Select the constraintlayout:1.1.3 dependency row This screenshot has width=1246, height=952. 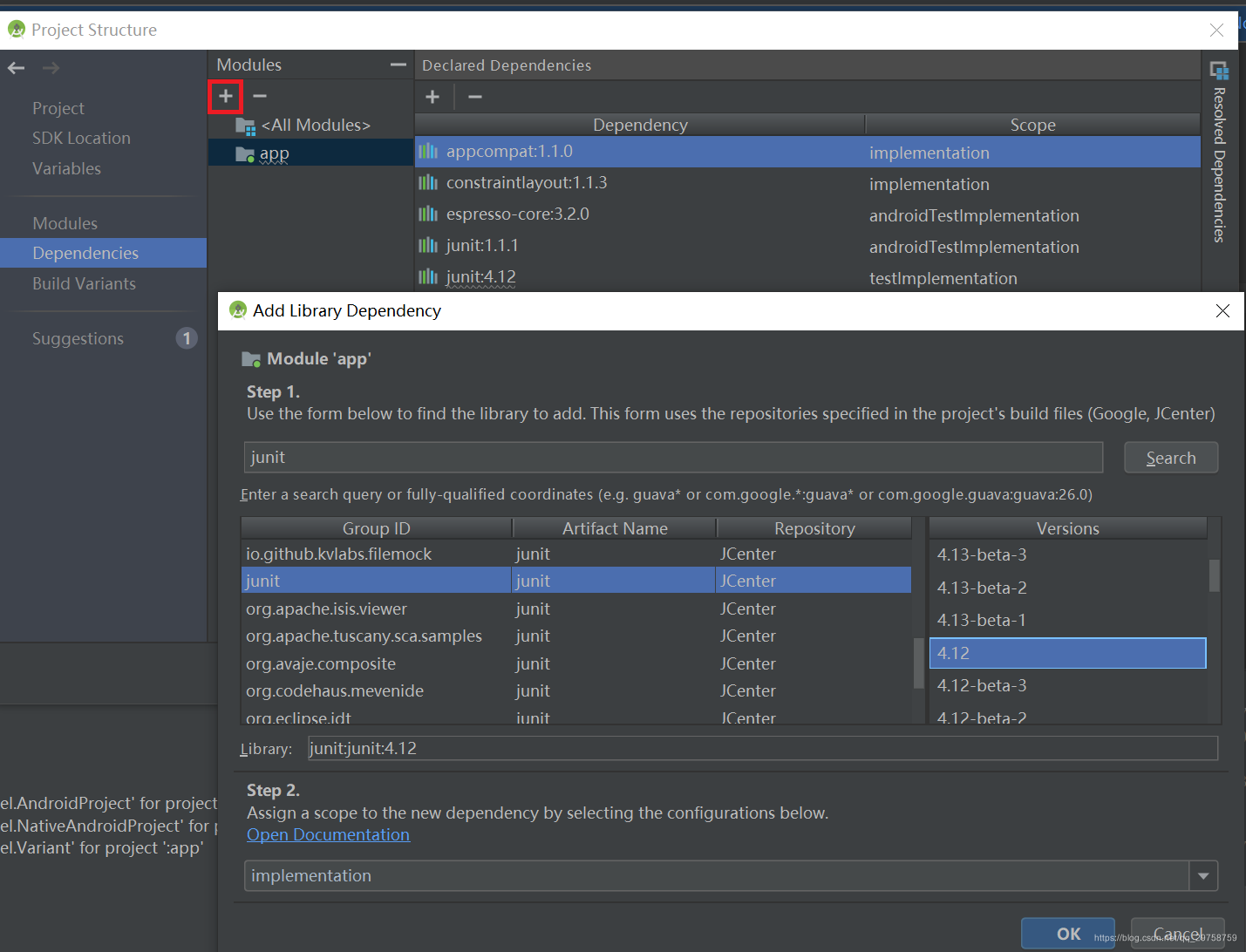[807, 183]
